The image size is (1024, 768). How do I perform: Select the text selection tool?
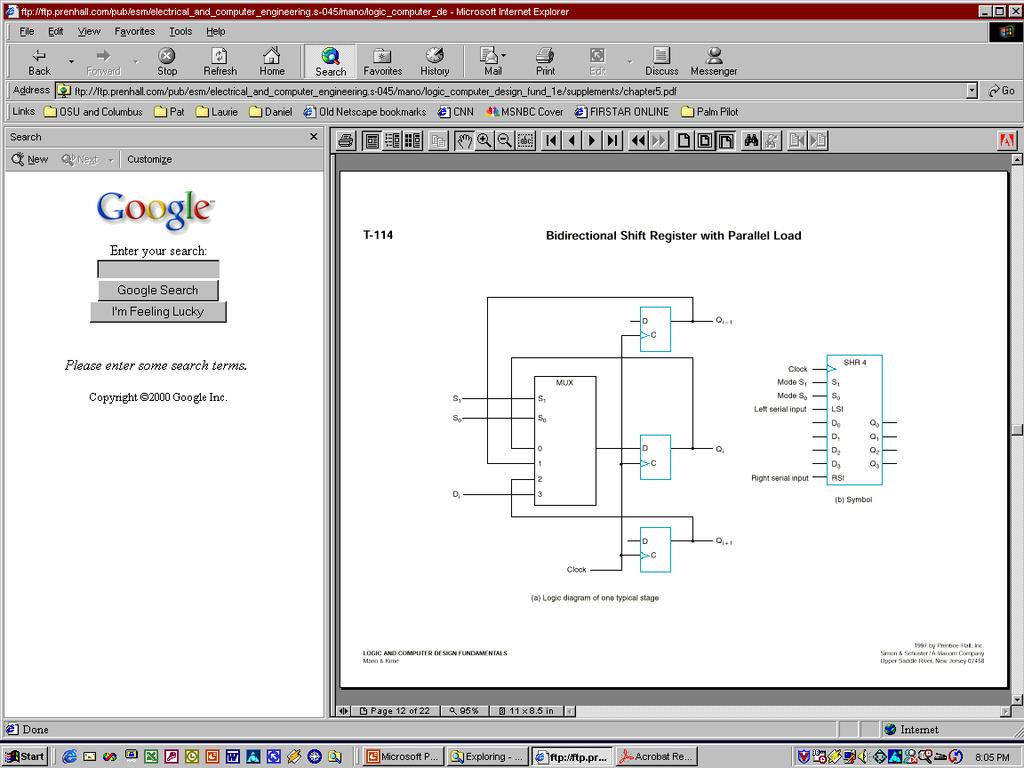pyautogui.click(x=526, y=141)
